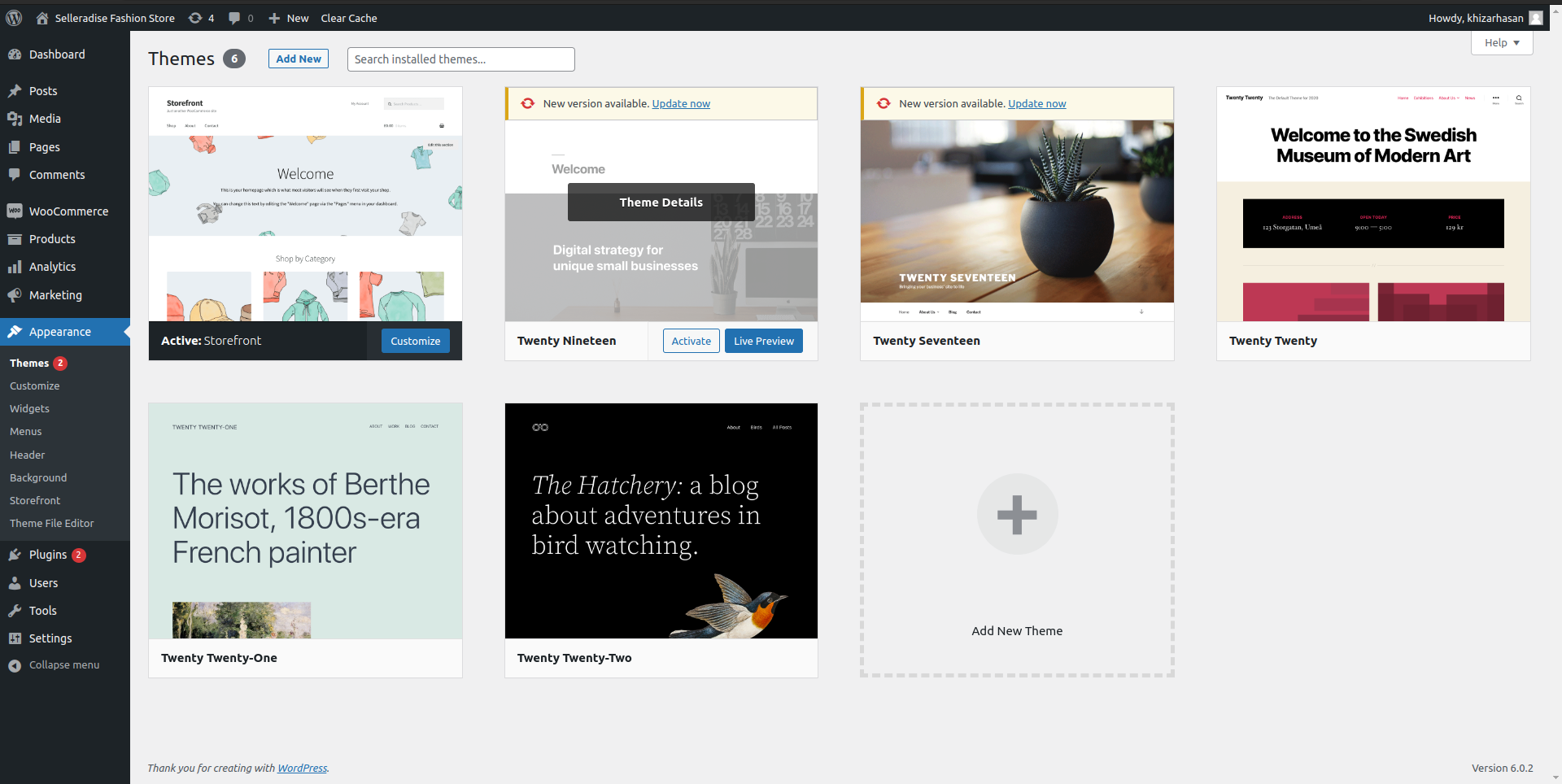Click the Posts pin icon
1562x784 pixels.
(15, 91)
